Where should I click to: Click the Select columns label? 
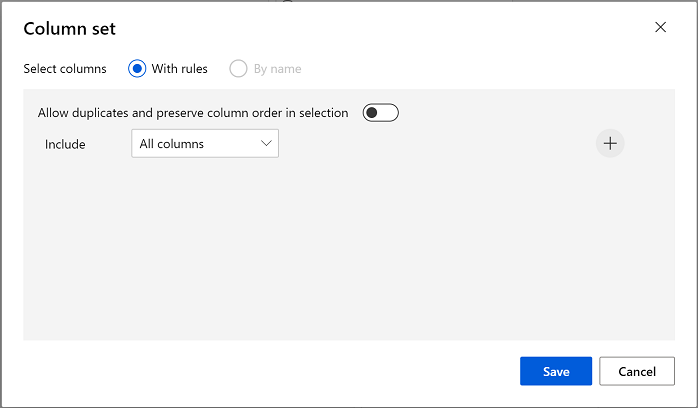65,69
